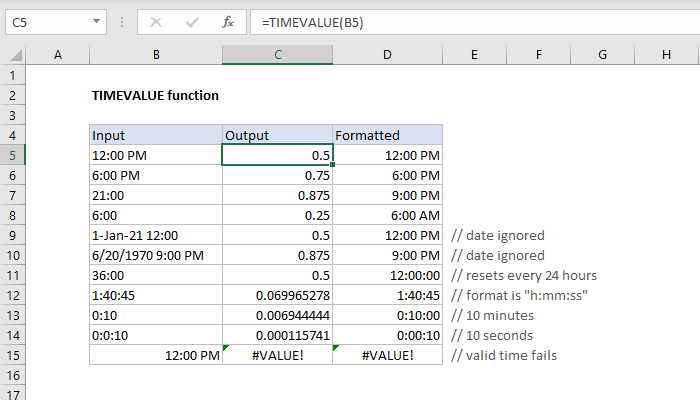Image resolution: width=700 pixels, height=400 pixels.
Task: Click the '// format is "h:mm:ss"' note
Action: 519,296
